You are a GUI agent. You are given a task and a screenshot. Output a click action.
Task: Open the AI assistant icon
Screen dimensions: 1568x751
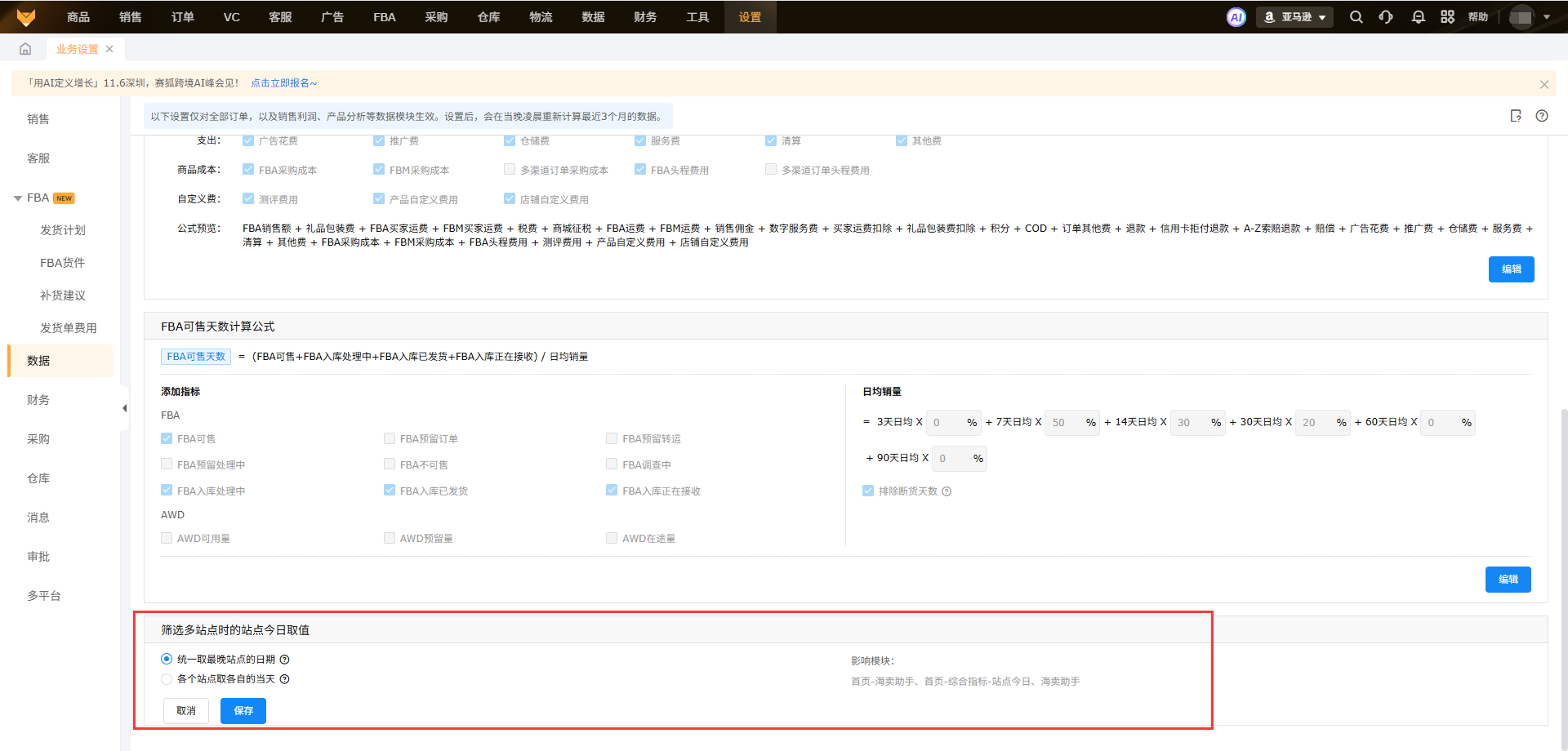1236,17
